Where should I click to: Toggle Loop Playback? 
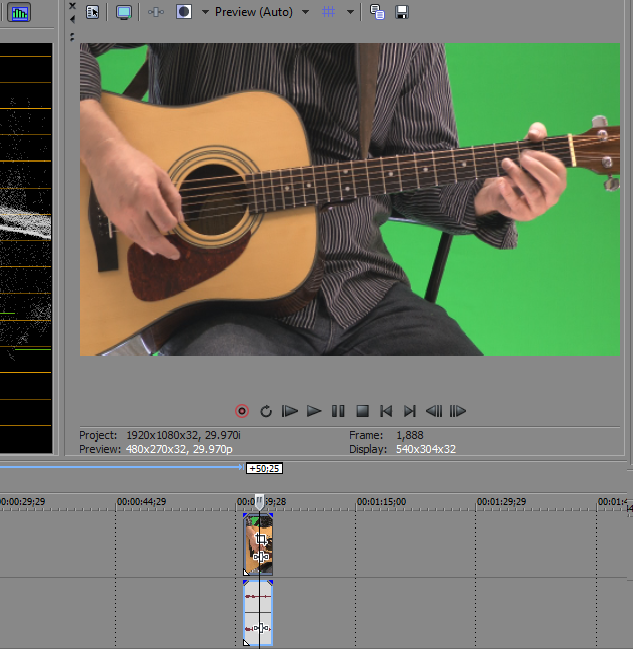266,411
